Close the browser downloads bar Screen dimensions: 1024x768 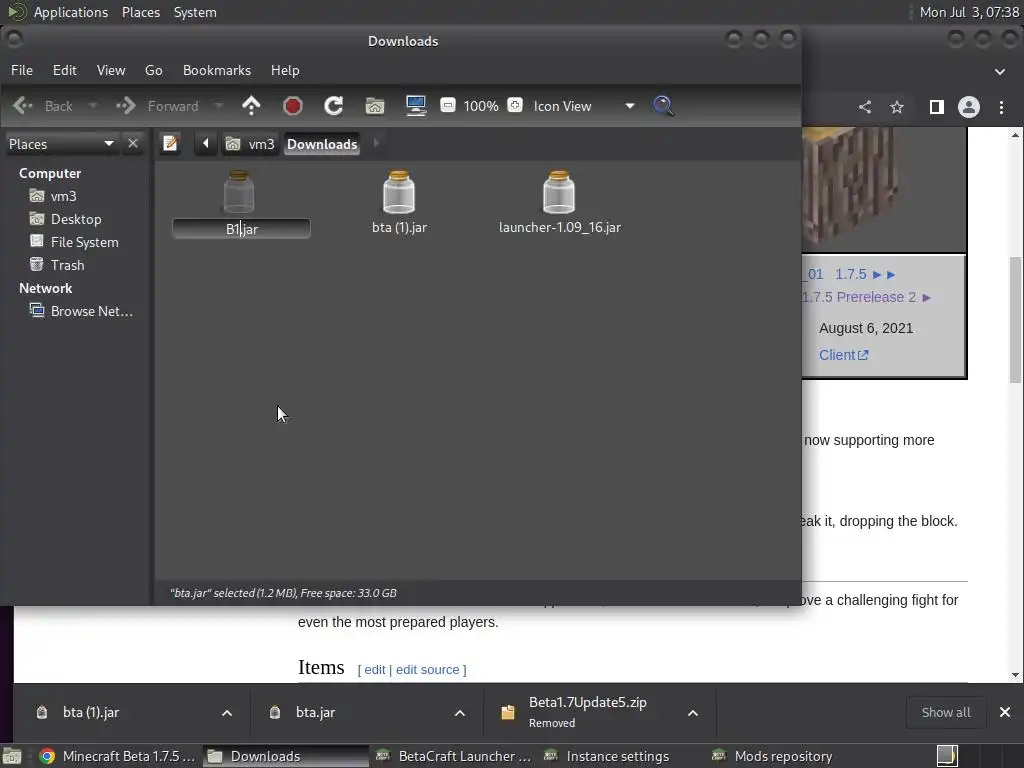pyautogui.click(x=1004, y=712)
